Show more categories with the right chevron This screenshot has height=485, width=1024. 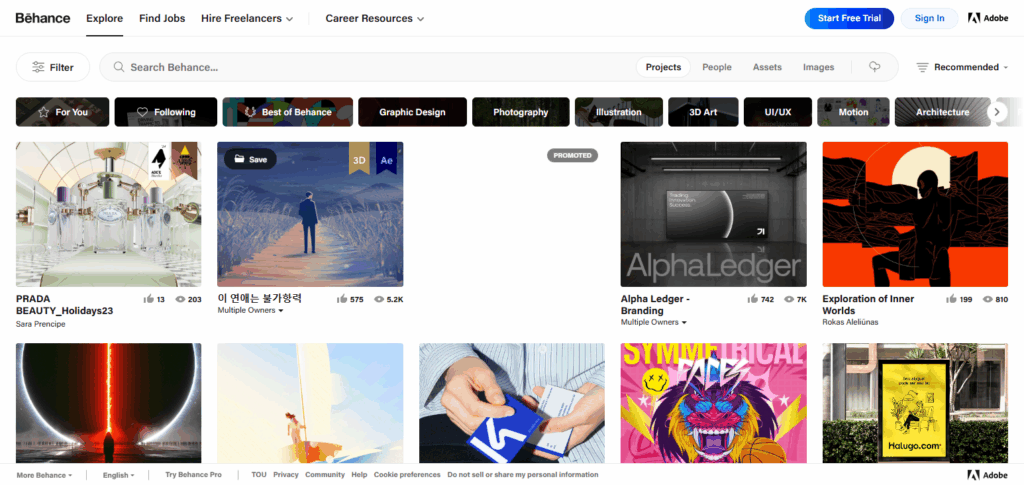coord(997,112)
